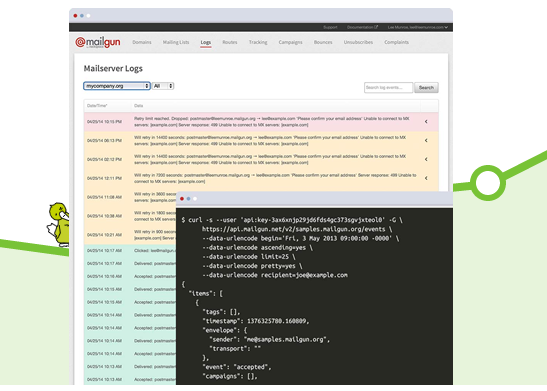Open the Documentation link

[362, 27]
